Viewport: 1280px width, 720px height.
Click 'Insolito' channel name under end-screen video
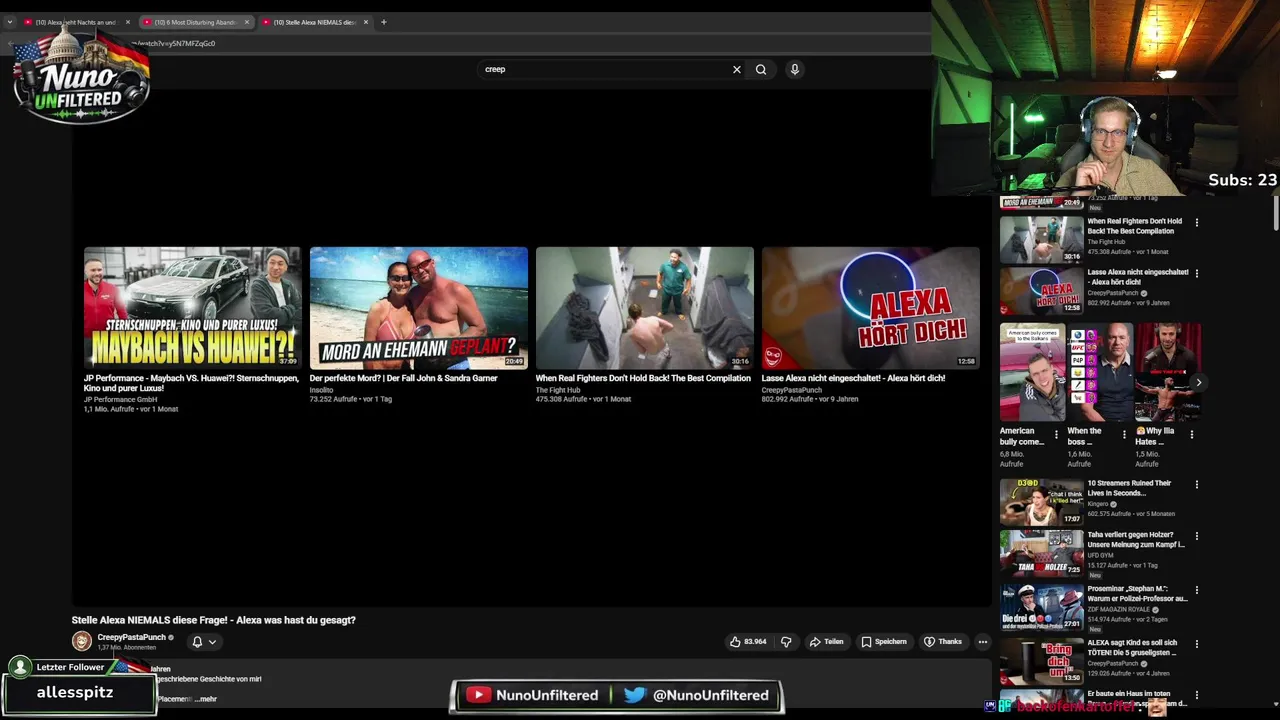pos(321,390)
